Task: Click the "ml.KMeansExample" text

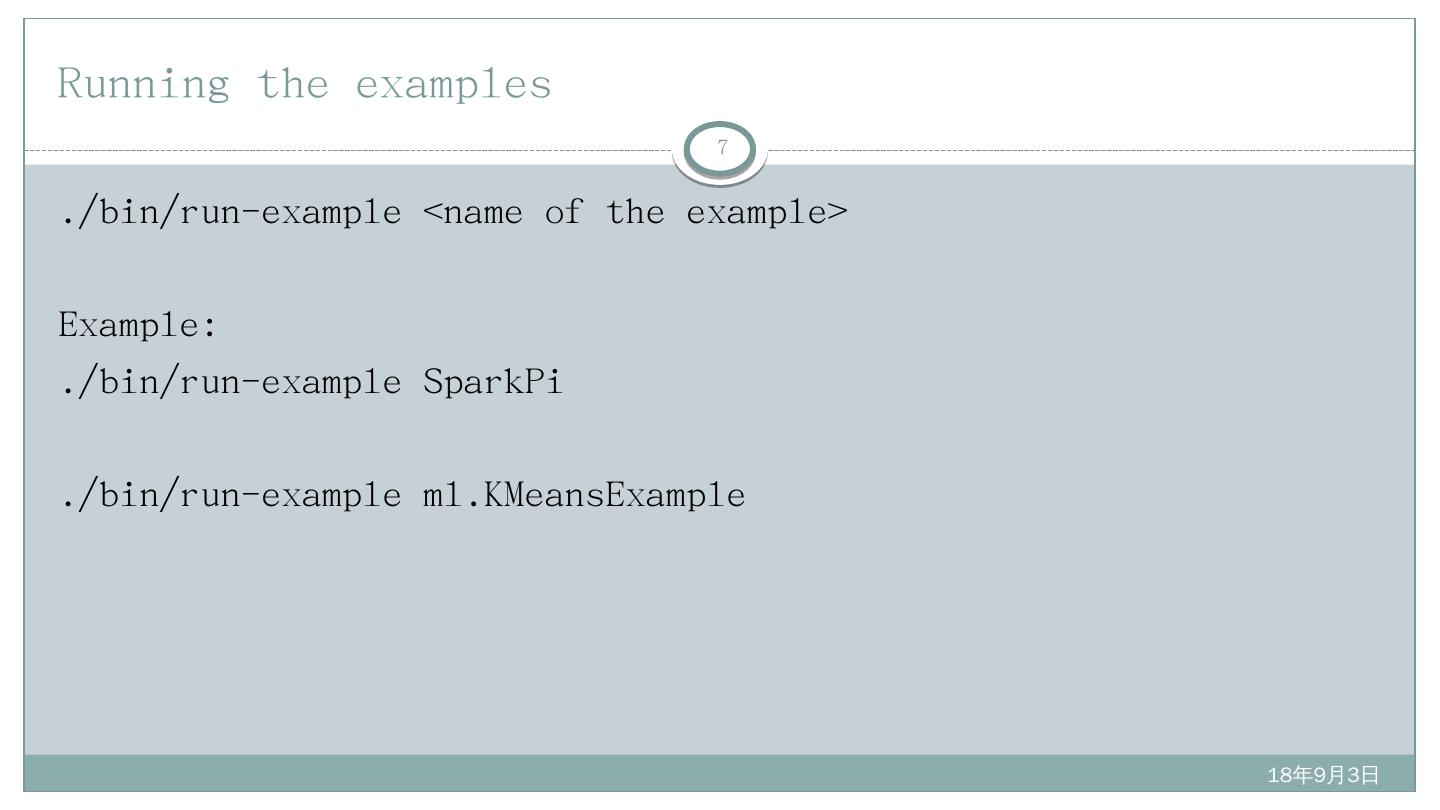Action: tap(584, 495)
